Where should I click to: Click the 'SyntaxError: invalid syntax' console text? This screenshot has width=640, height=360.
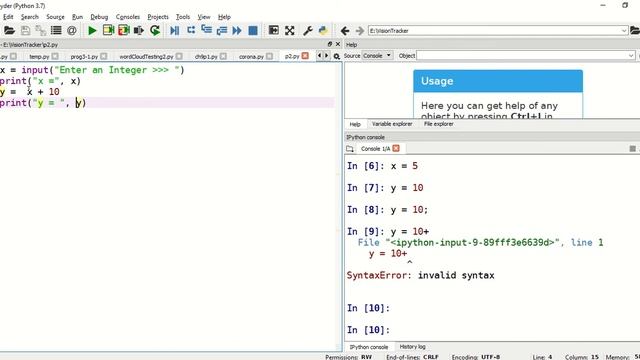420,275
